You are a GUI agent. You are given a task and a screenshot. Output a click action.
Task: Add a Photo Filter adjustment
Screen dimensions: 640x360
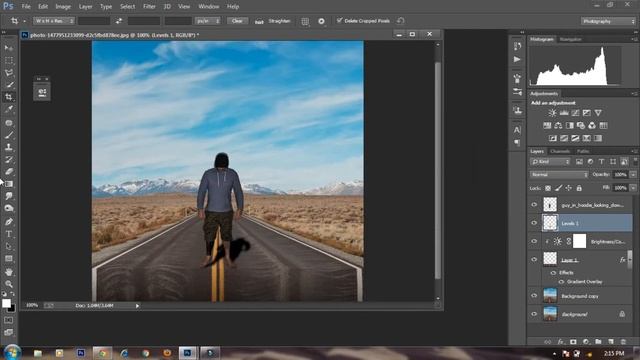[x=581, y=125]
